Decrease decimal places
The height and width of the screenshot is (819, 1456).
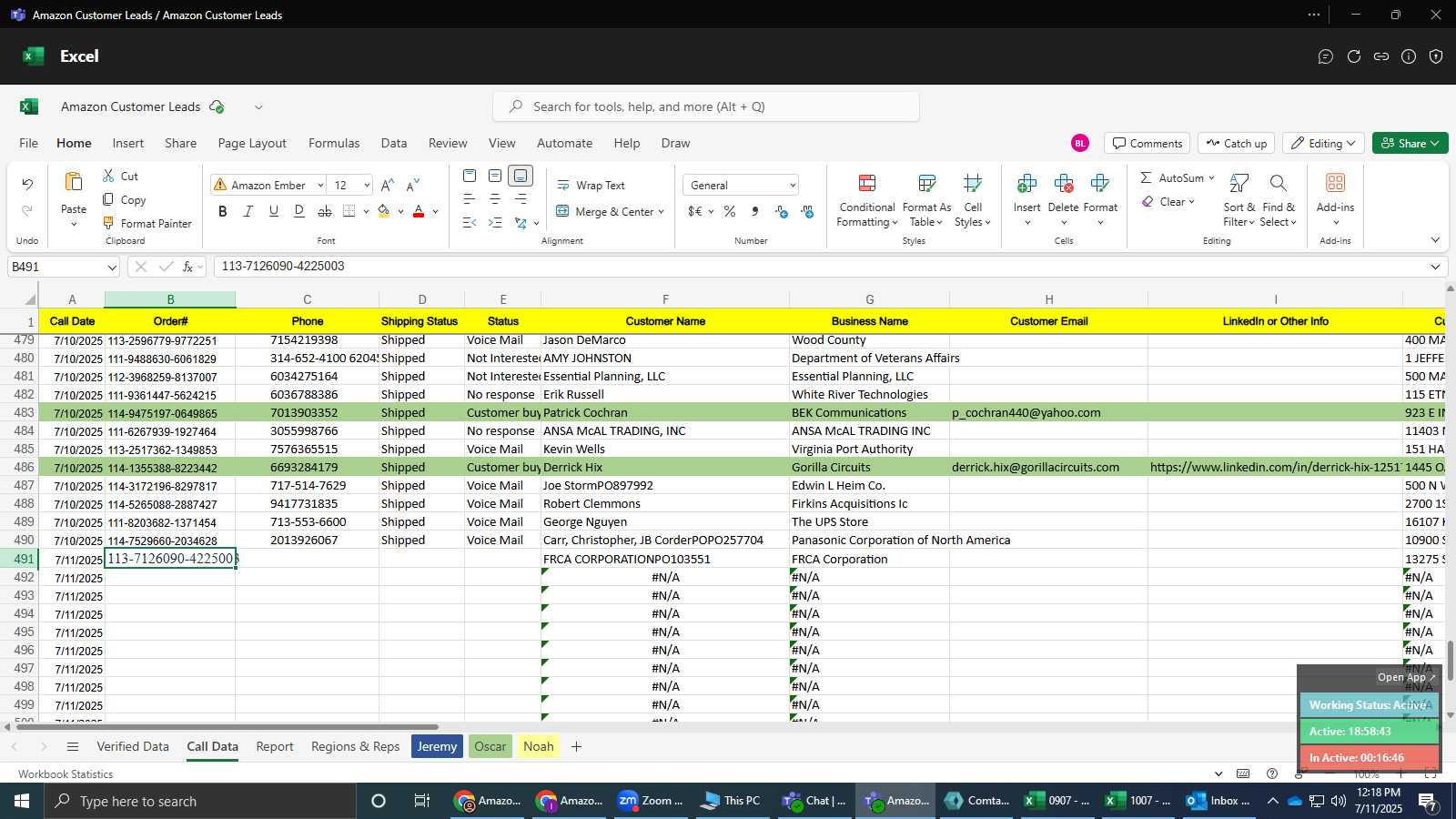tap(807, 211)
